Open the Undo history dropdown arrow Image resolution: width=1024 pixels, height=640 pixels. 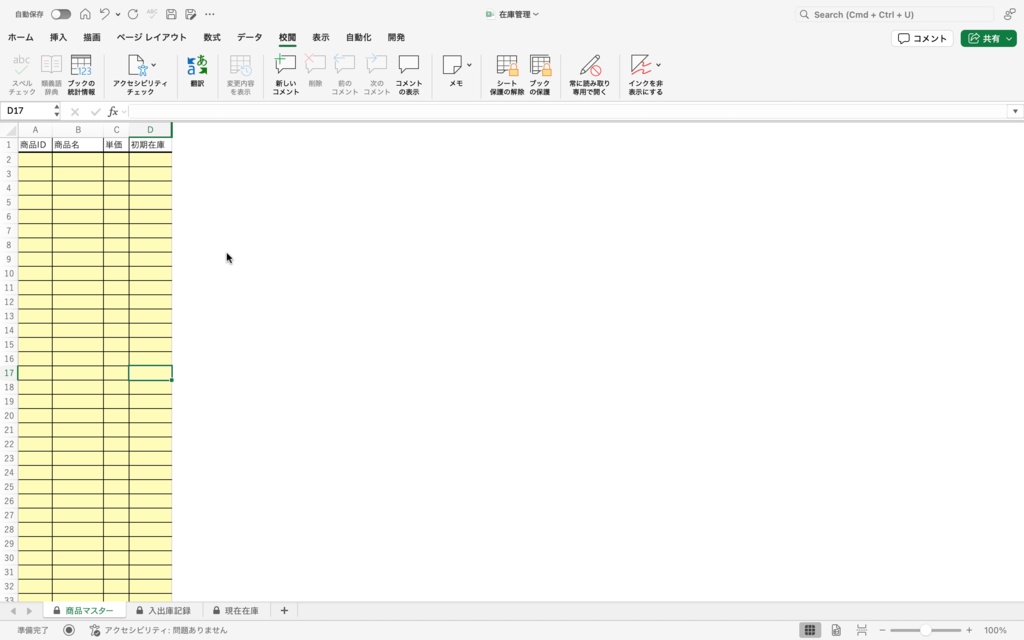point(118,14)
